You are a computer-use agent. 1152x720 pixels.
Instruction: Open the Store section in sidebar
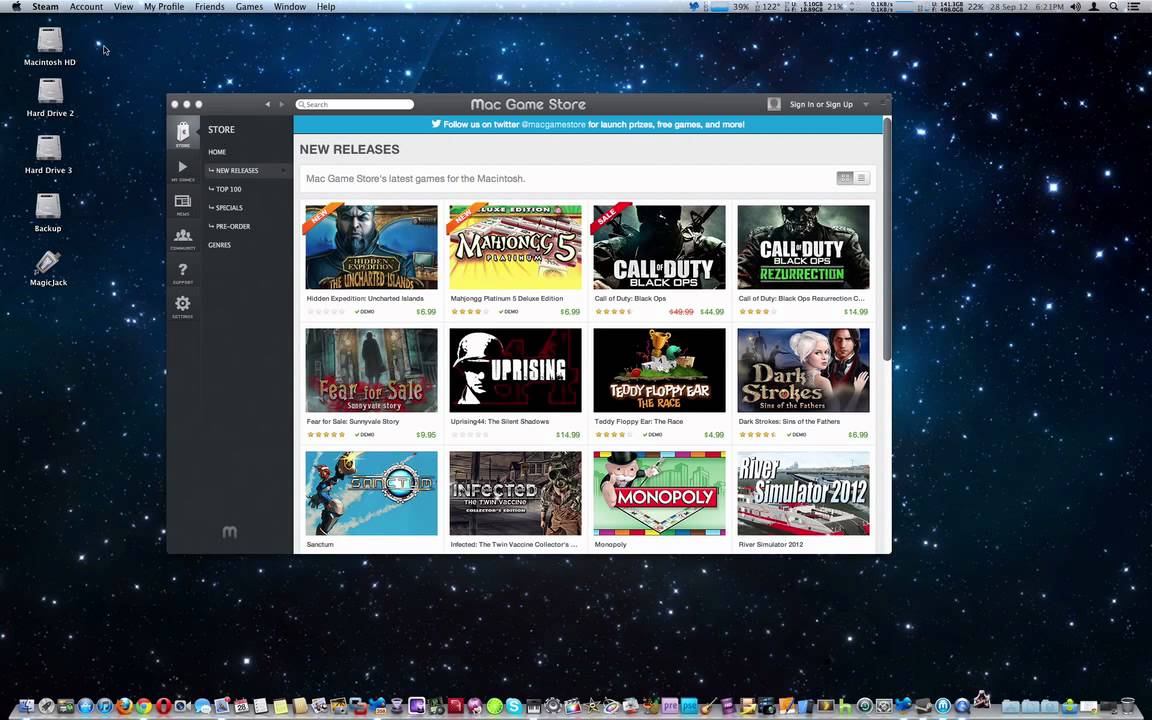(183, 134)
